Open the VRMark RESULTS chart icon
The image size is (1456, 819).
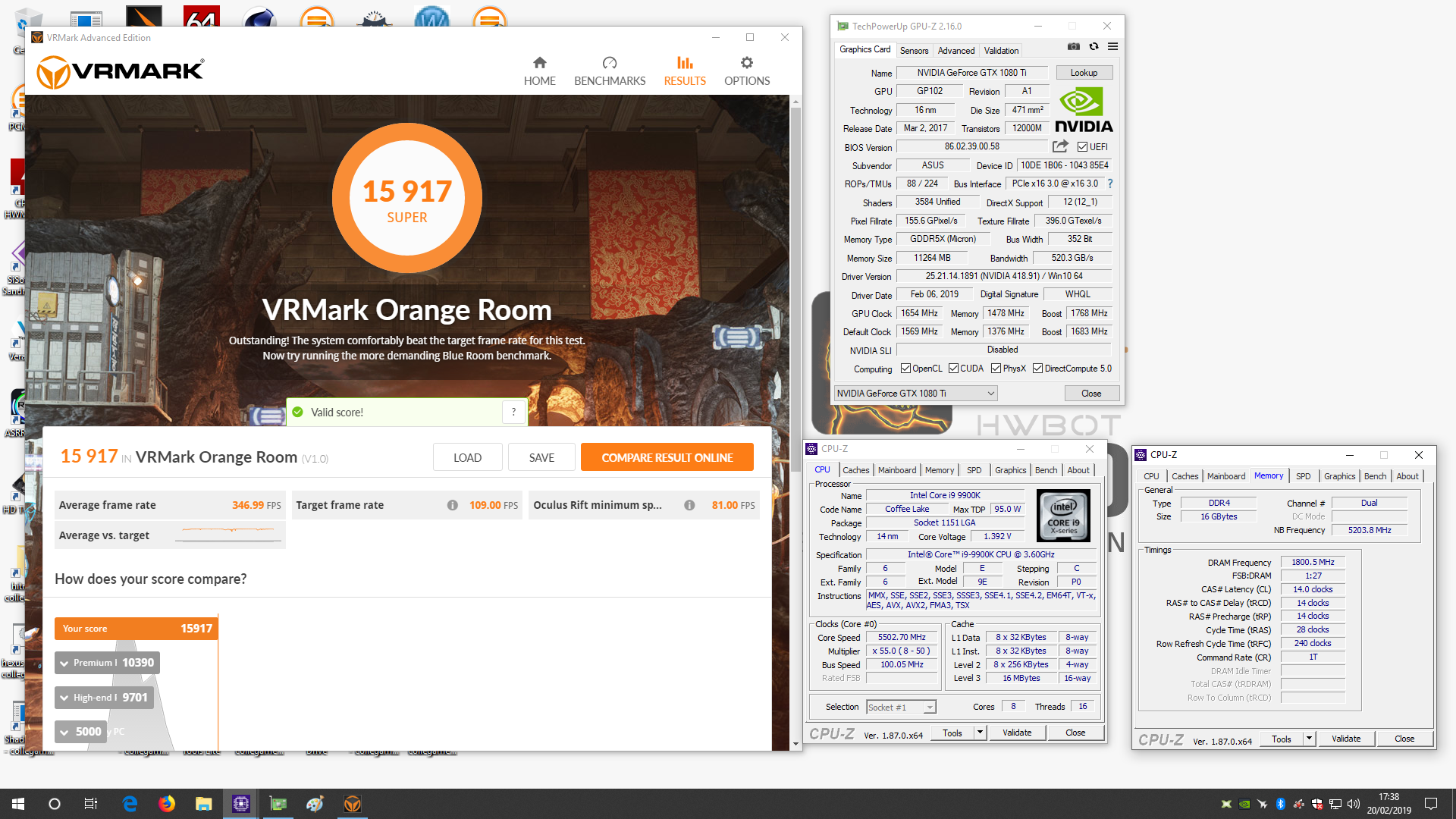coord(685,62)
